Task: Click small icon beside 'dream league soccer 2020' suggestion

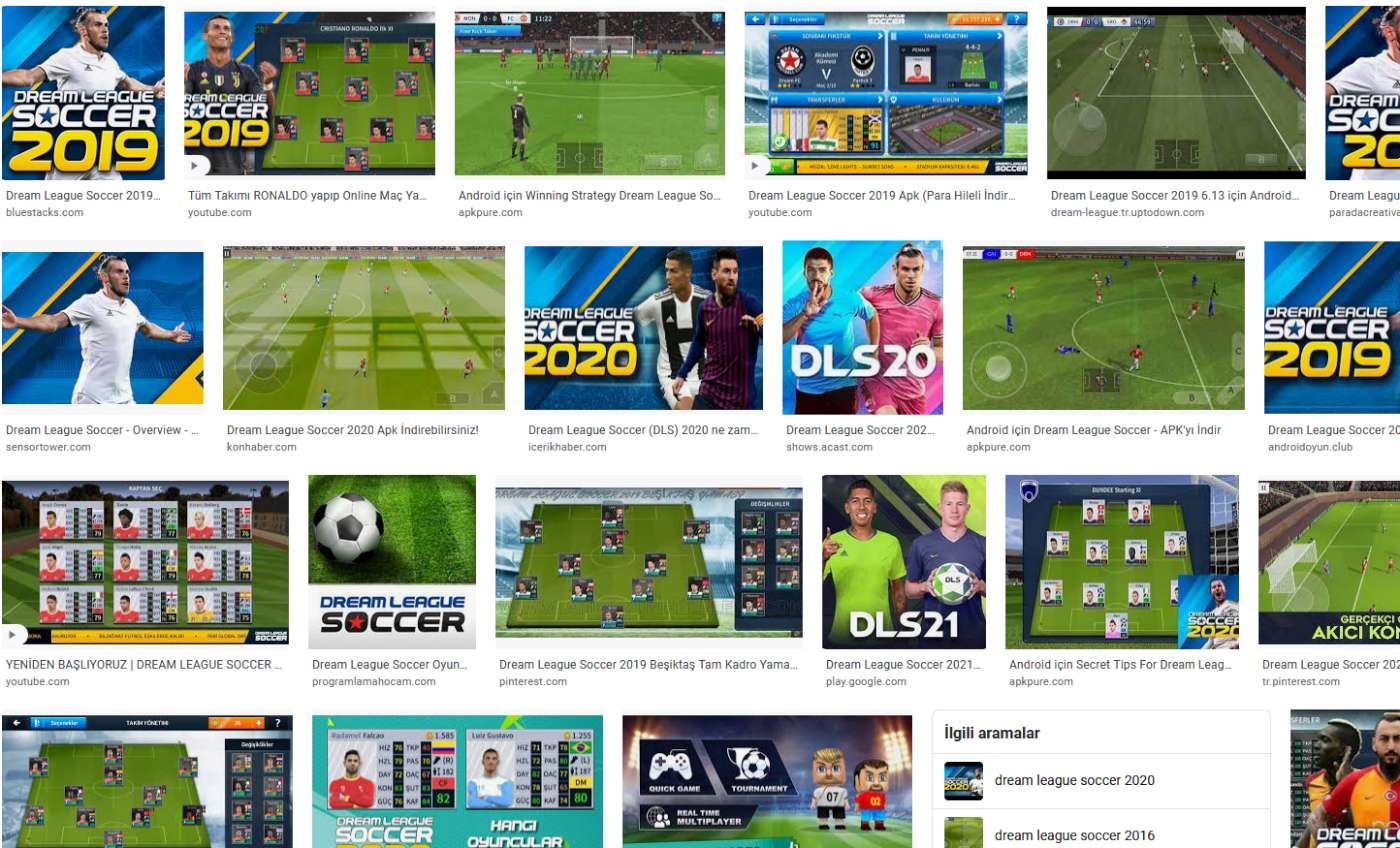Action: [963, 781]
